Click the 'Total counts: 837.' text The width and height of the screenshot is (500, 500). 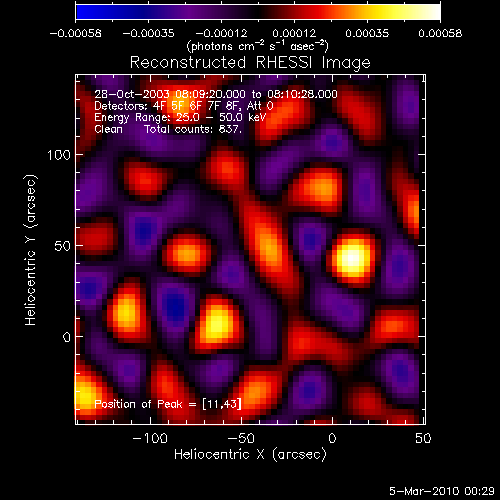(193, 129)
